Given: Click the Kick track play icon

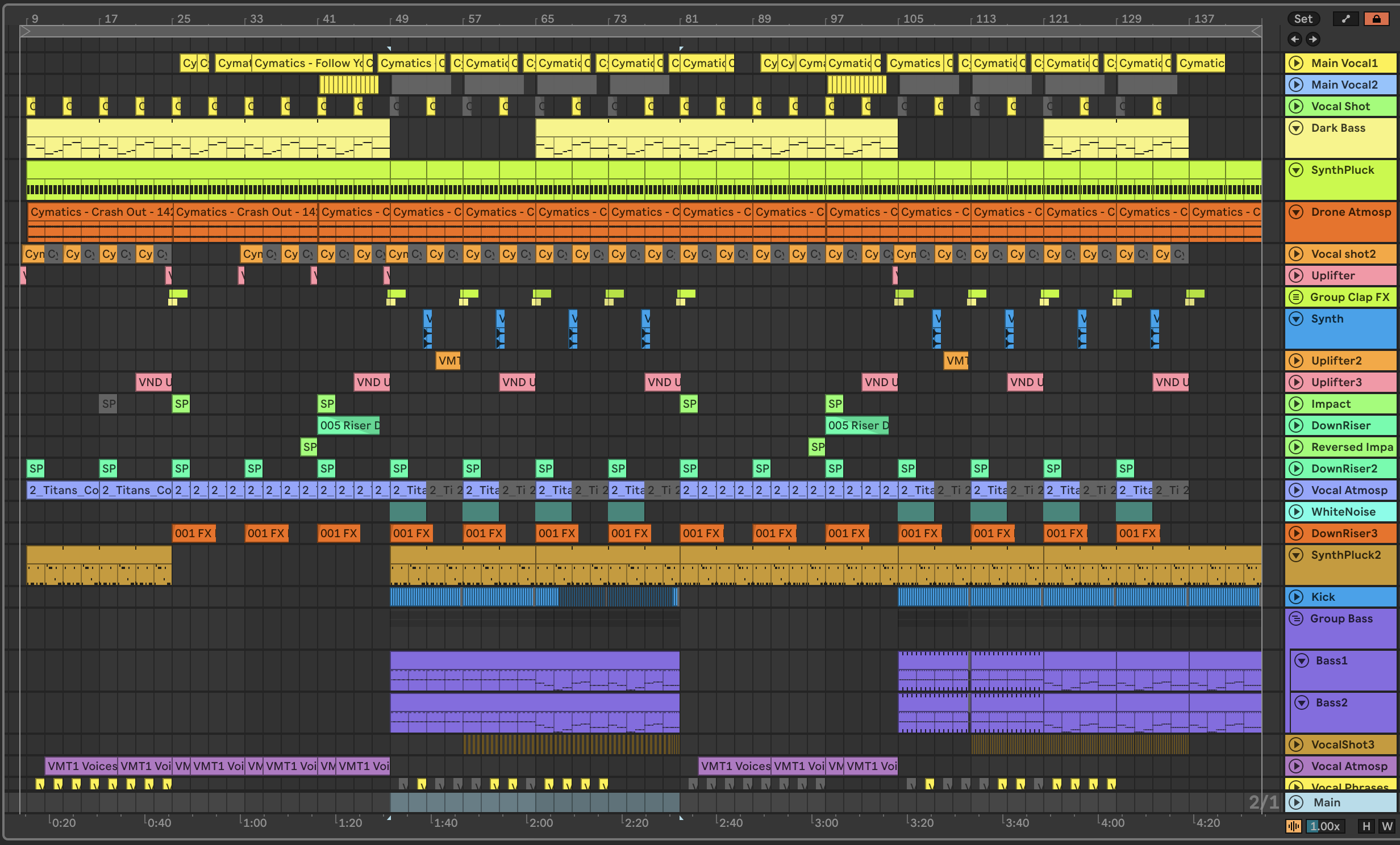Looking at the screenshot, I should (x=1296, y=597).
